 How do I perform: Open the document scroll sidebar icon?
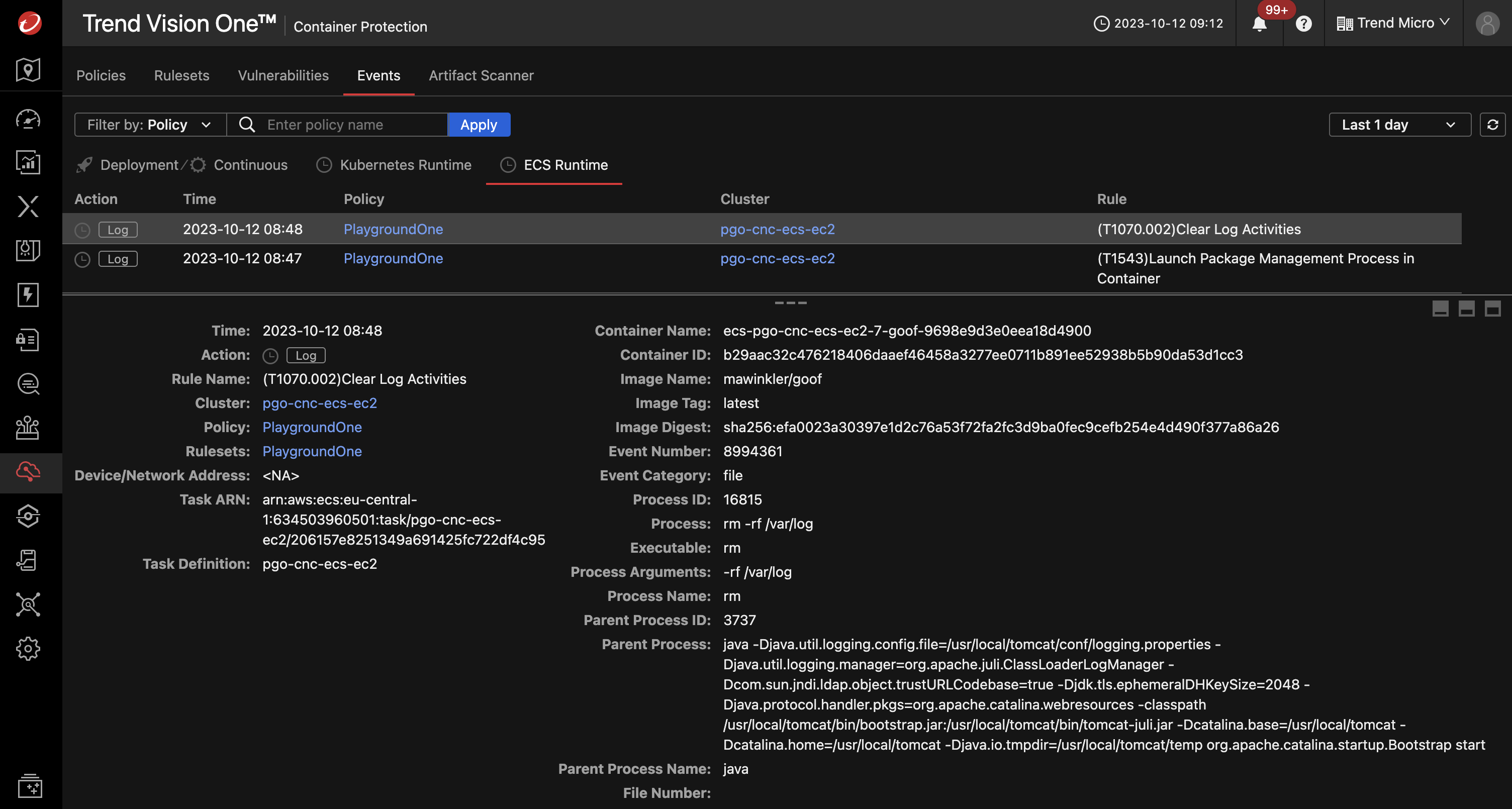point(28,560)
